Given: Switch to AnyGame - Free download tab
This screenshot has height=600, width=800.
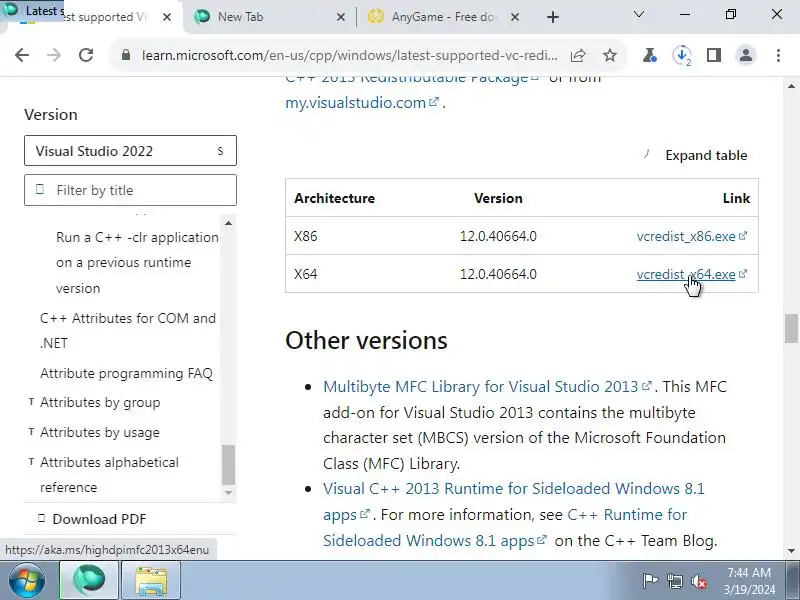Looking at the screenshot, I should pos(443,17).
